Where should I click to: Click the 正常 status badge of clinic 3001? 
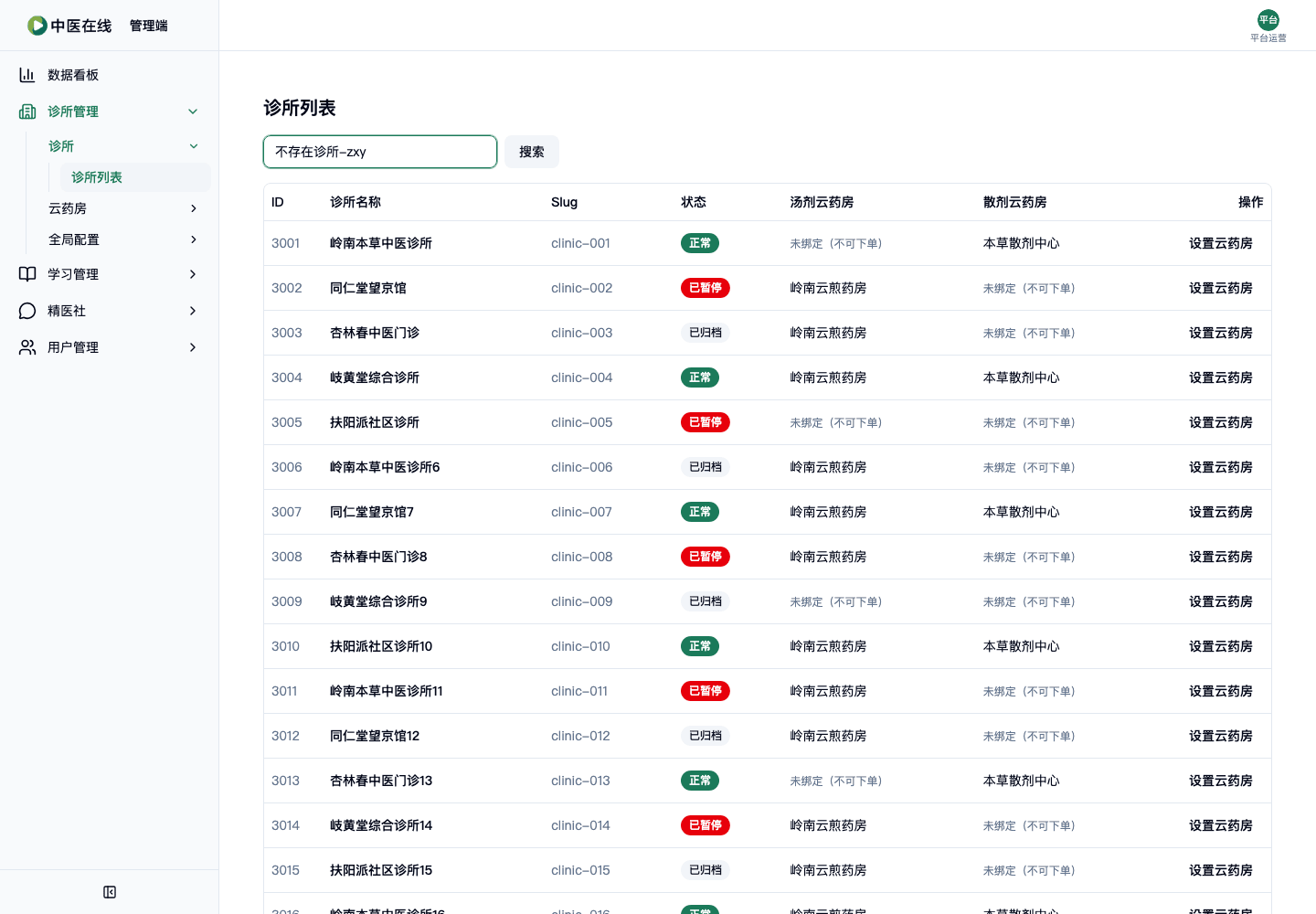tap(700, 243)
